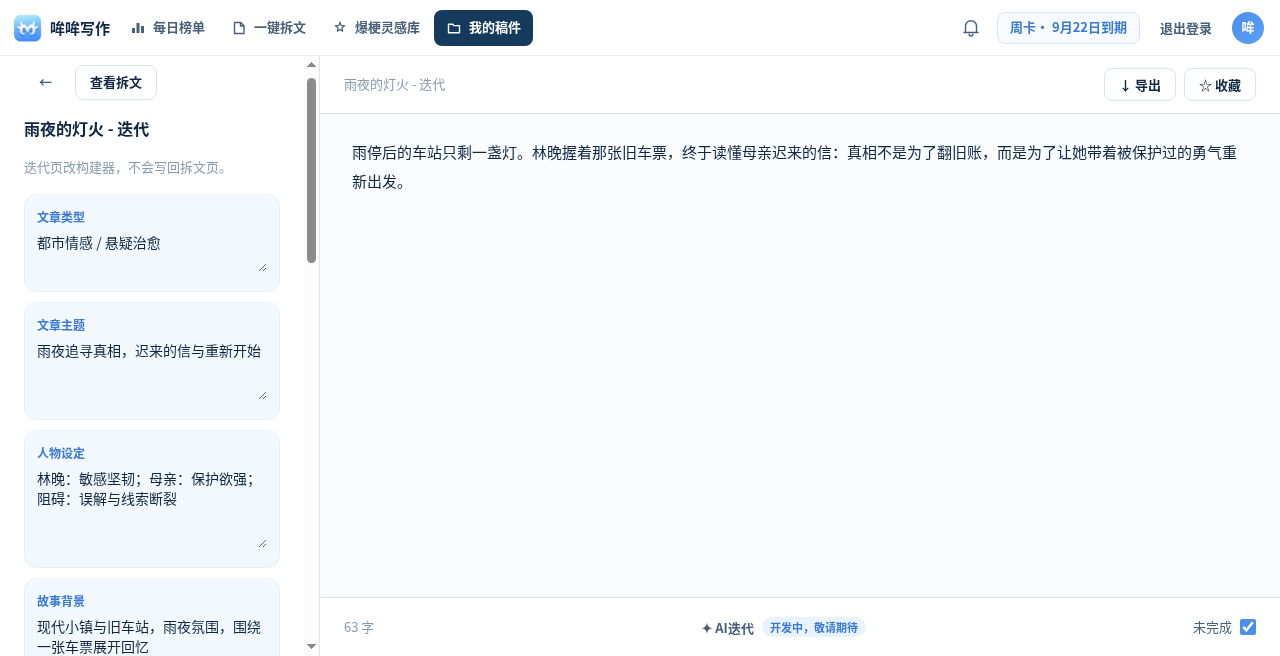The height and width of the screenshot is (656, 1280).
Task: Click the sidebar scroll up arrow
Action: [311, 65]
